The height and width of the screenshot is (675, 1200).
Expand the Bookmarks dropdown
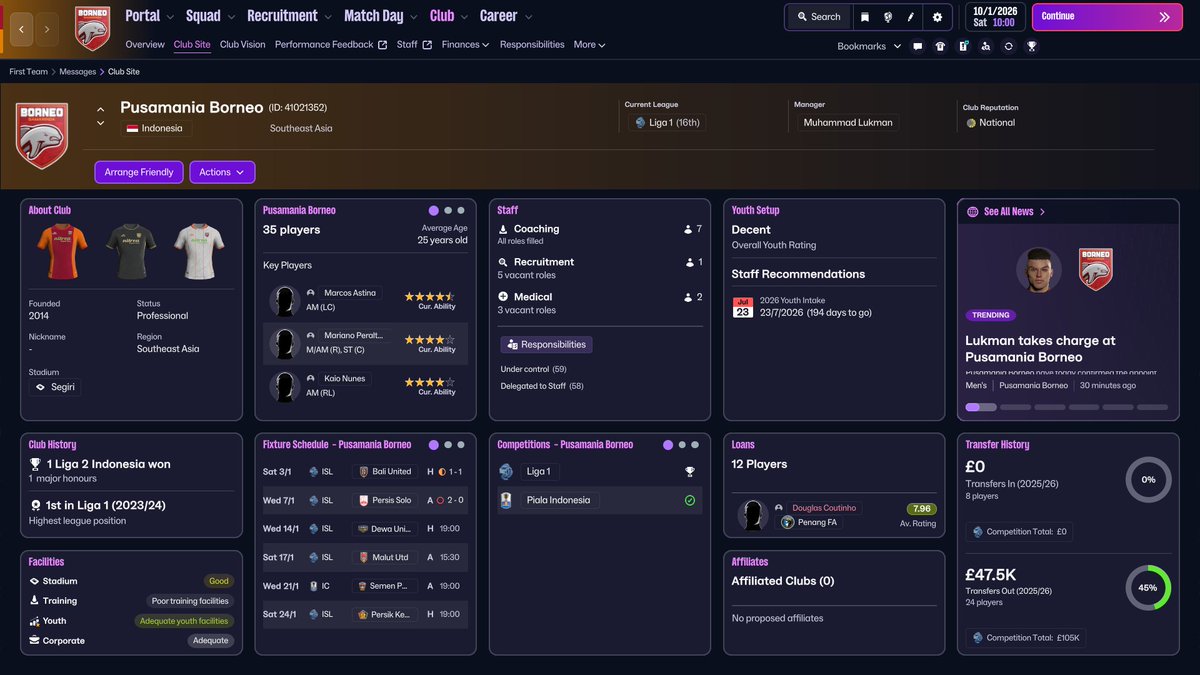point(869,46)
